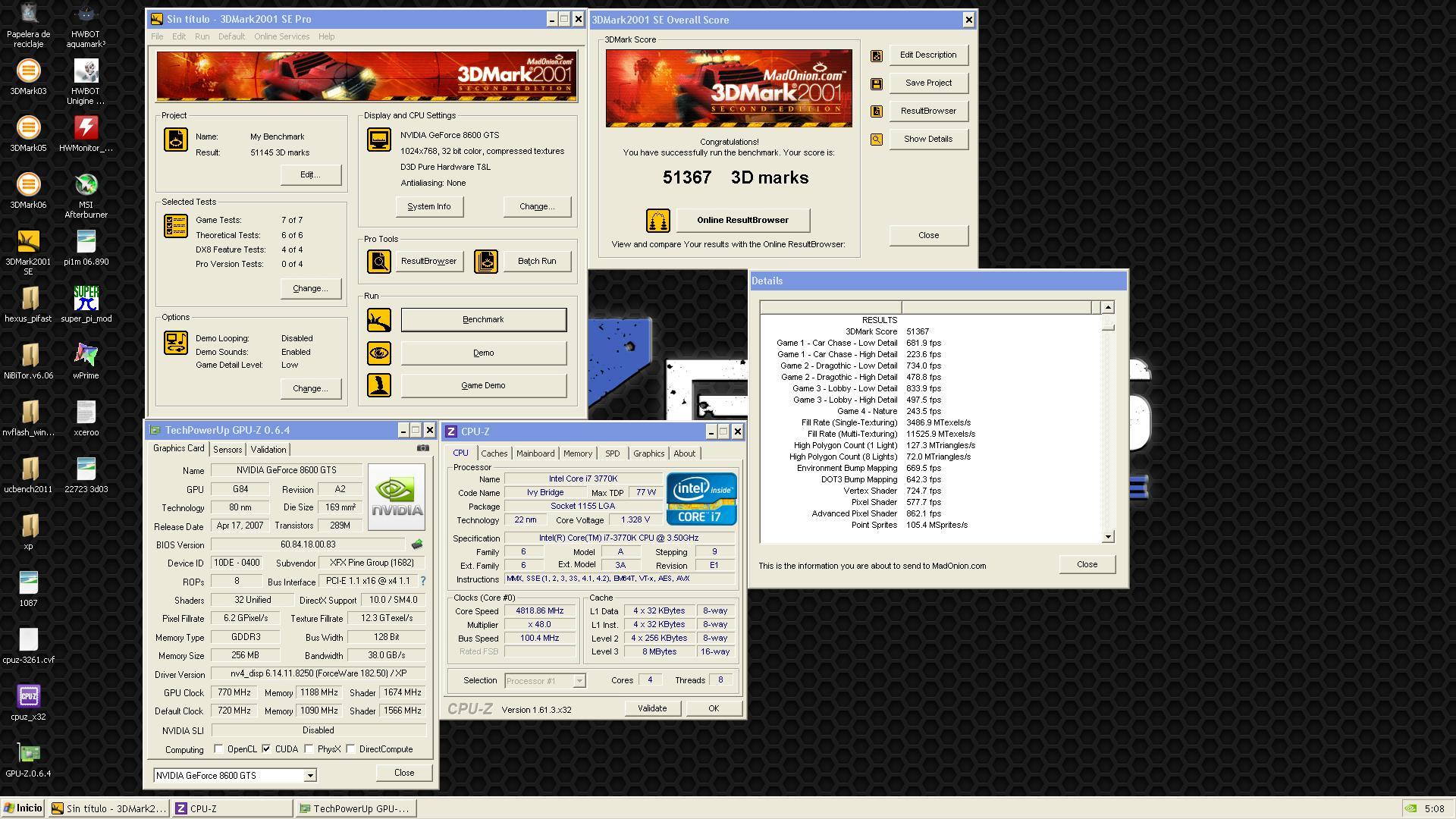
Task: Click the large Benchmark button
Action: 483,319
